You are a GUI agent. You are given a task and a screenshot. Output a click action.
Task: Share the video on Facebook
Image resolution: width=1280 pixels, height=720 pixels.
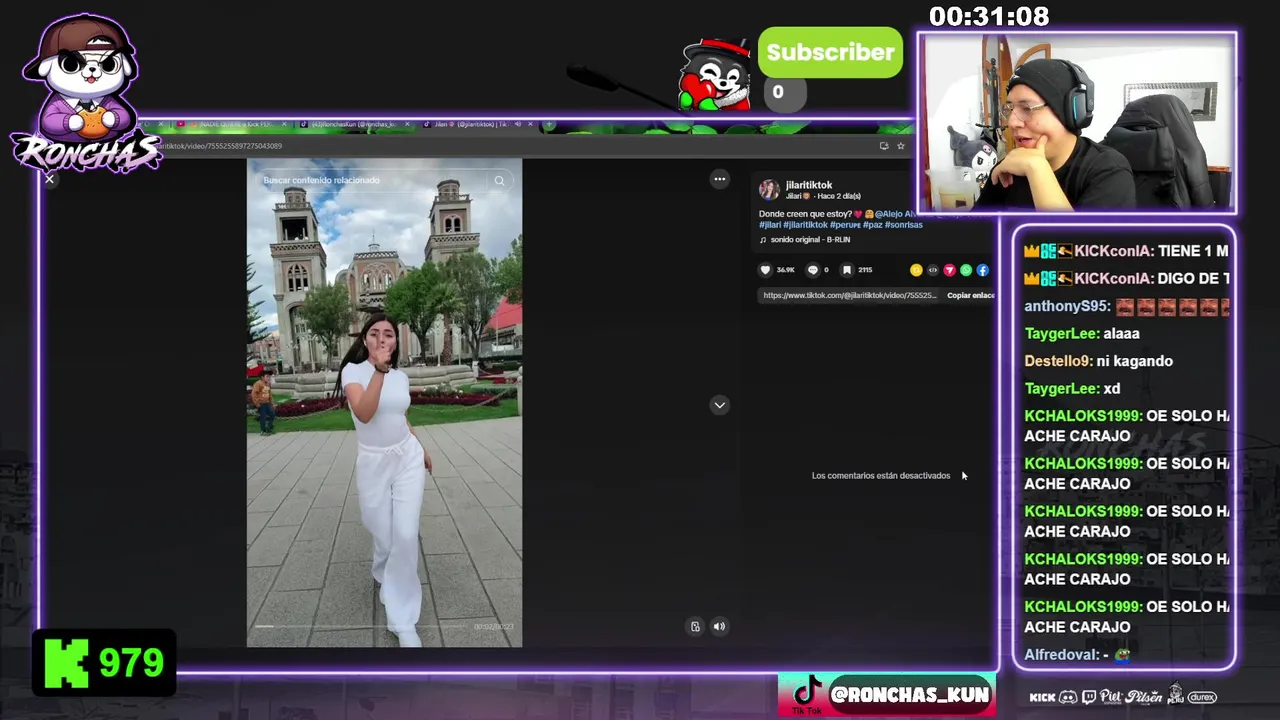(983, 270)
